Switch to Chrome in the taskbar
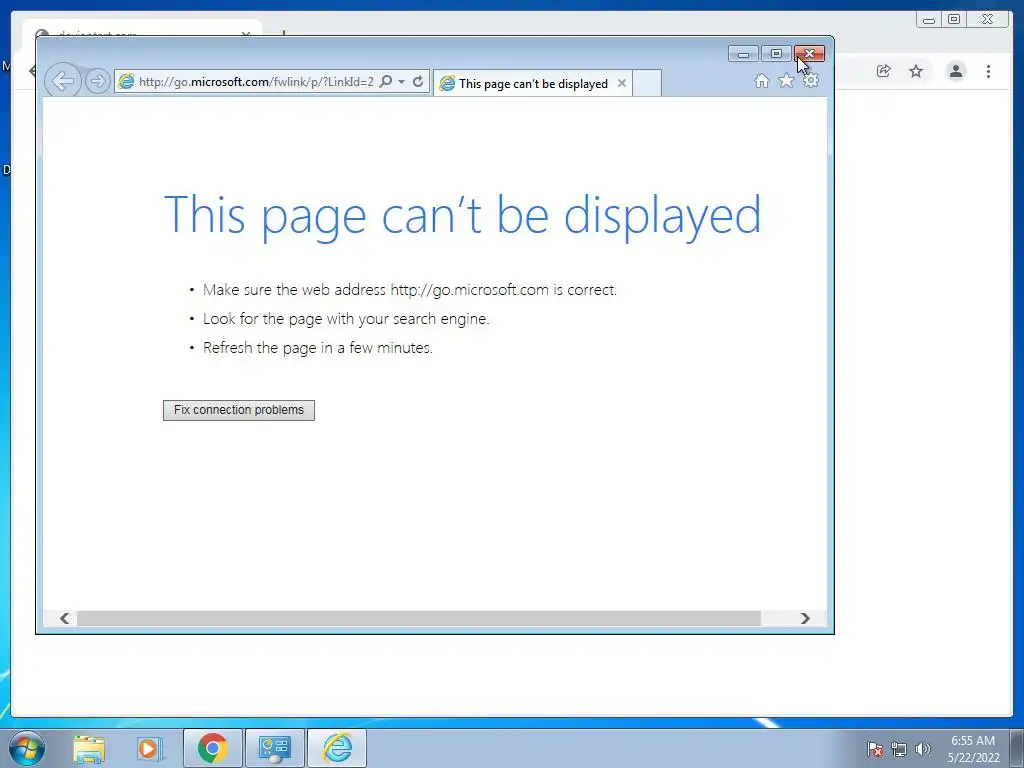This screenshot has width=1024, height=768. 213,748
